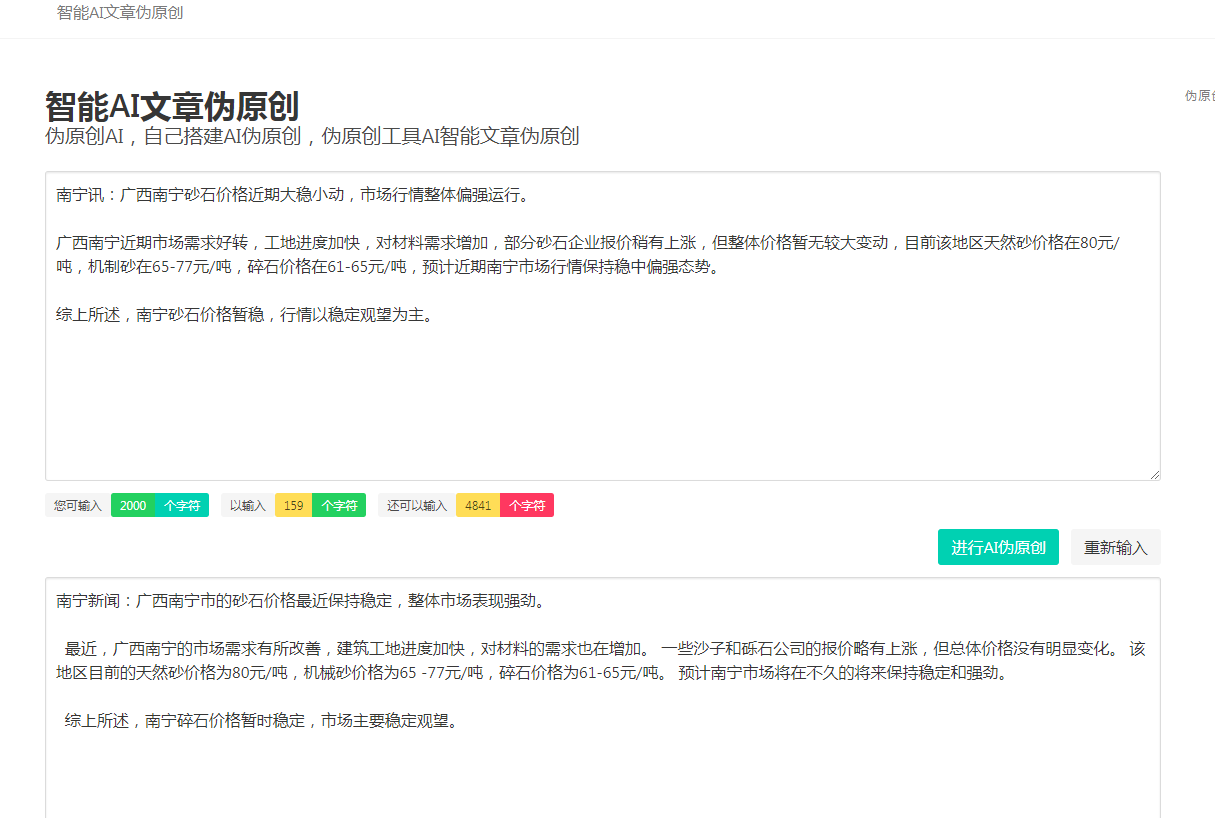Grab the input textarea resize handle

coord(1154,475)
